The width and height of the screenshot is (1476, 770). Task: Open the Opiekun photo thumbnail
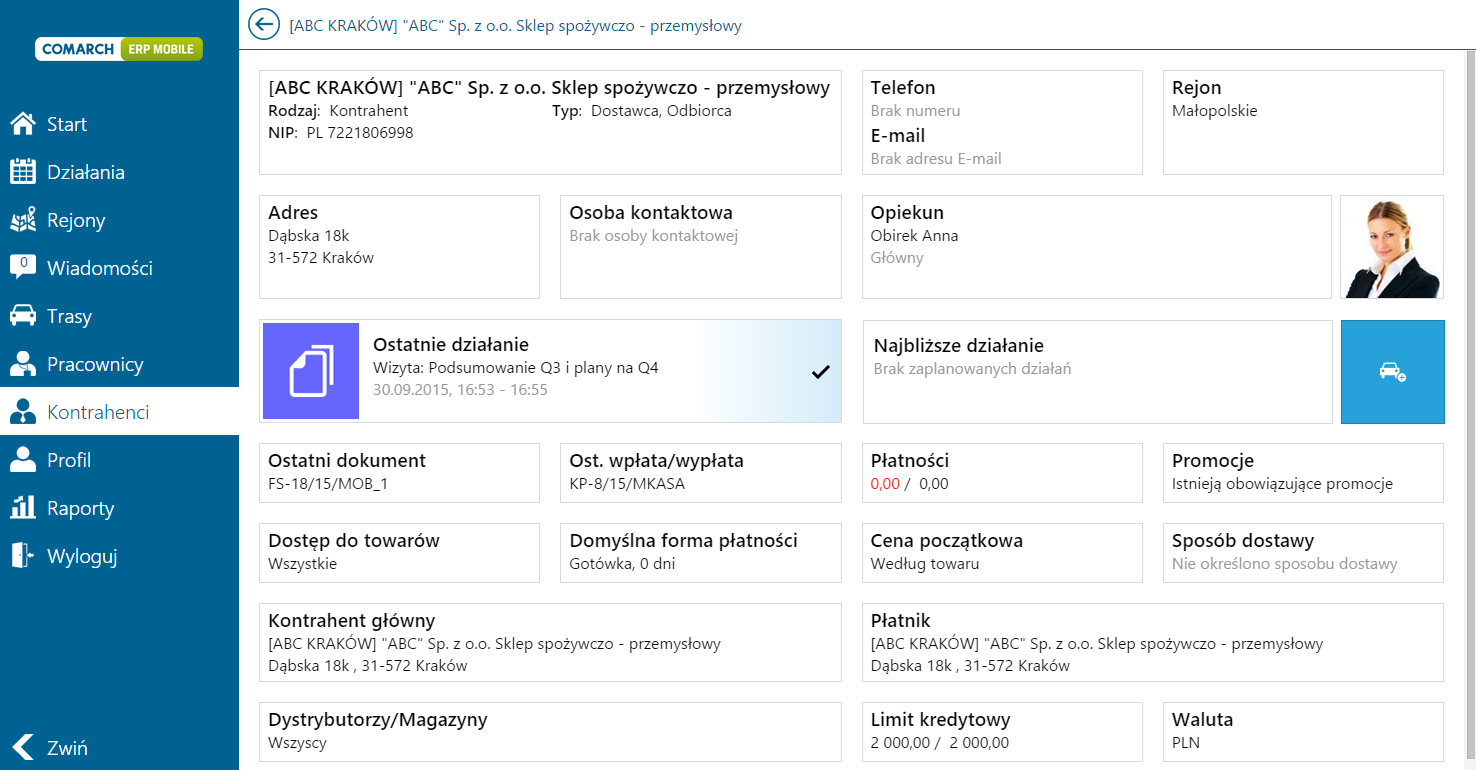(1392, 247)
